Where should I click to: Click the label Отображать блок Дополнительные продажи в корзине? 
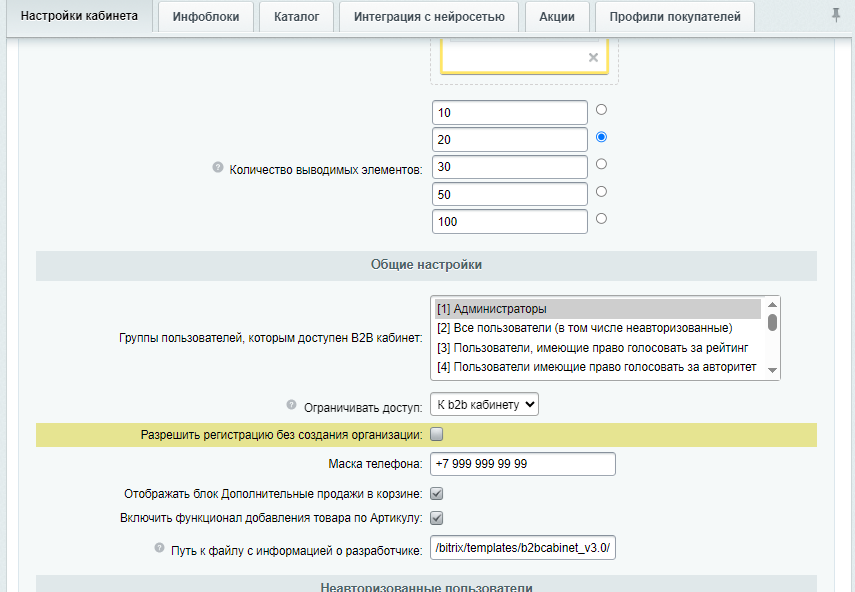coord(273,494)
